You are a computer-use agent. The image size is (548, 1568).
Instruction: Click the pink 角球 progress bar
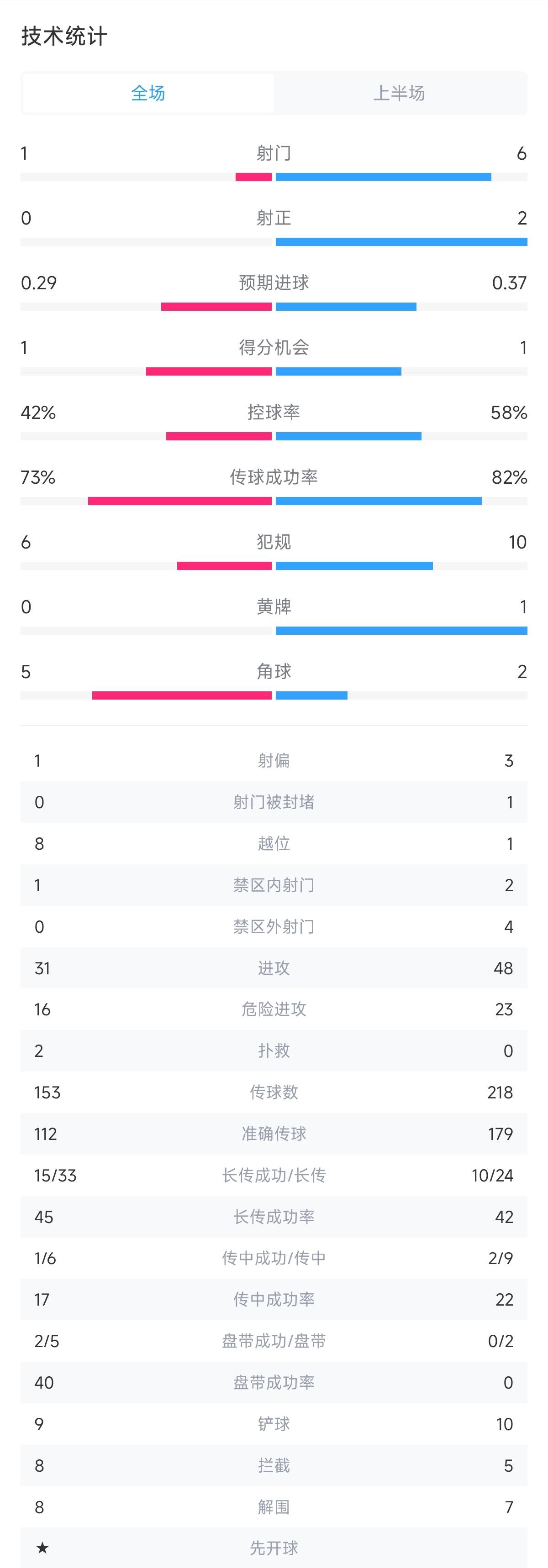coord(181,696)
